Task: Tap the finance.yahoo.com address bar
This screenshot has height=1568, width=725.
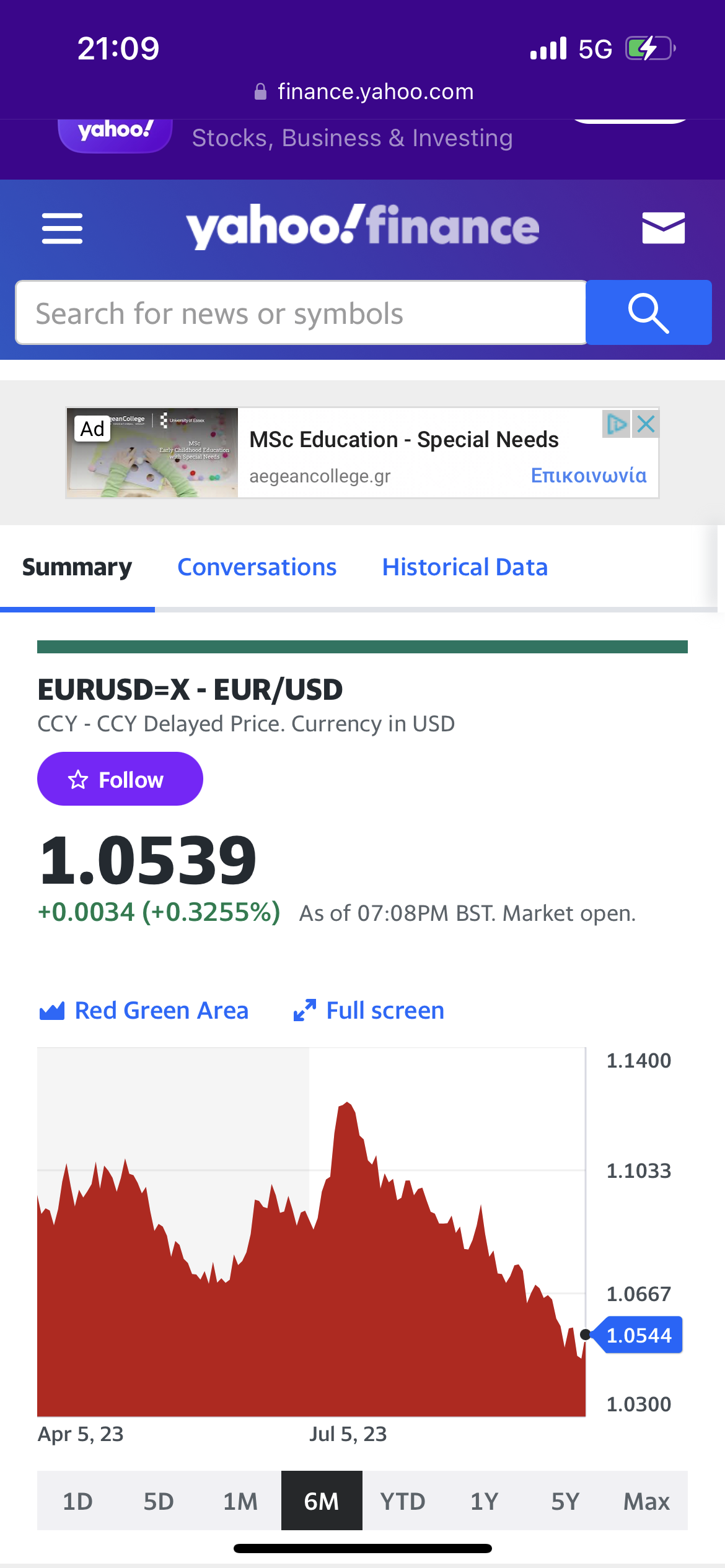Action: click(364, 92)
